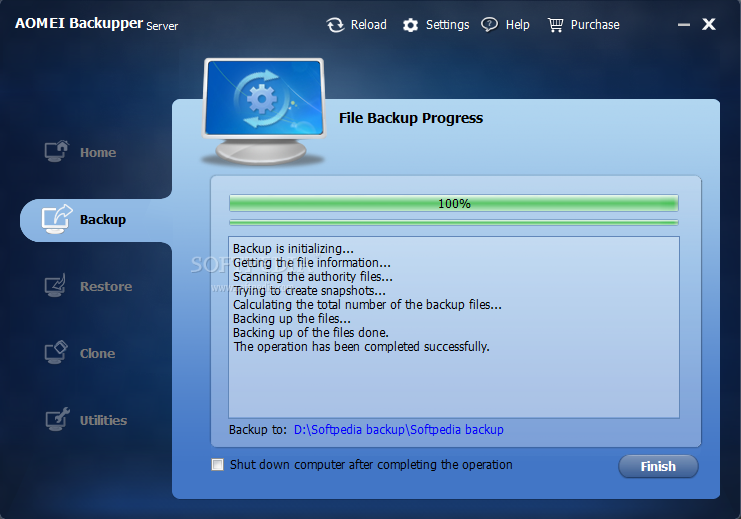This screenshot has width=741, height=519.
Task: Close the AOMEI Backupper window
Action: (x=708, y=24)
